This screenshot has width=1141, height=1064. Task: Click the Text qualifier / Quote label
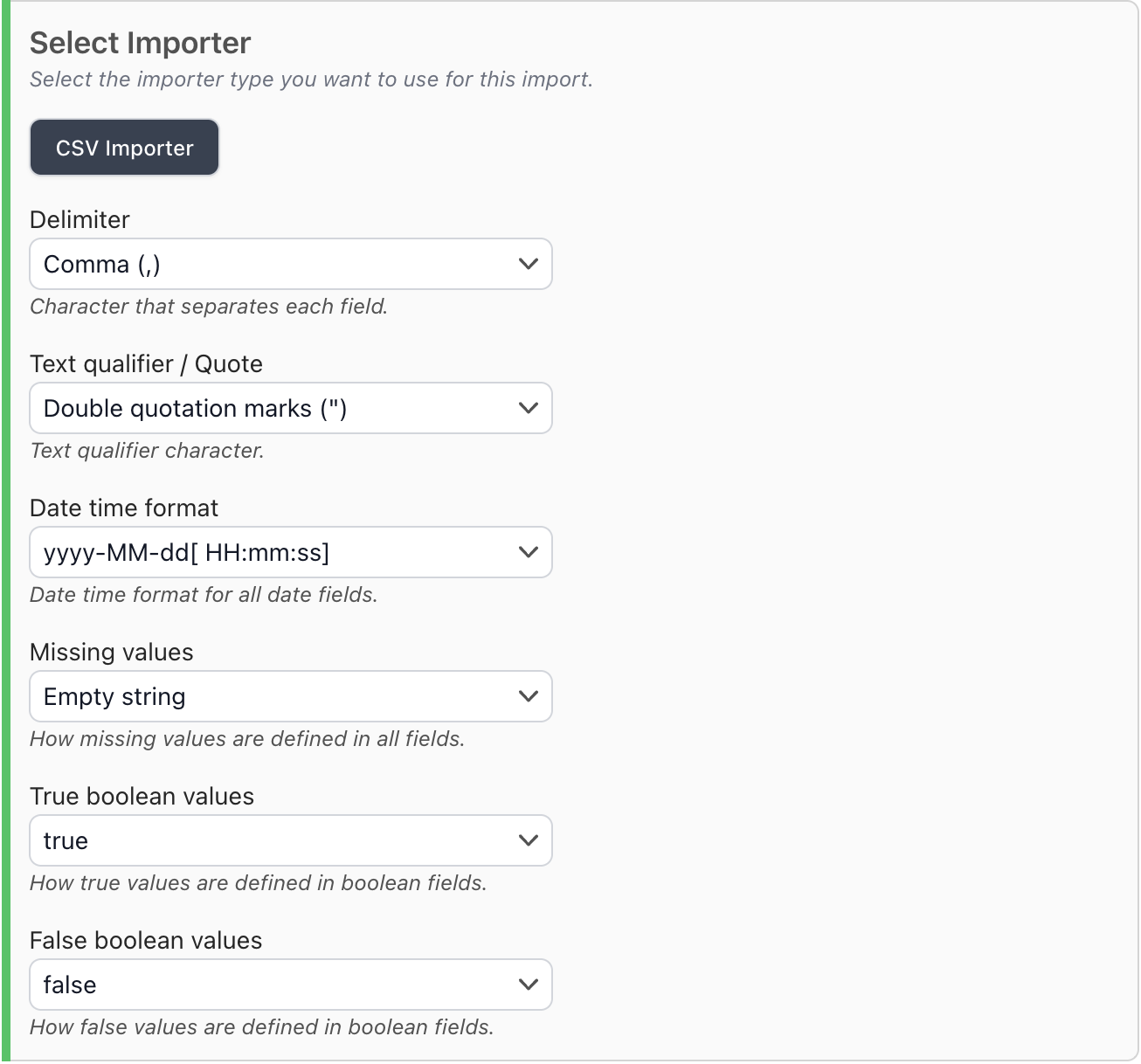[146, 363]
